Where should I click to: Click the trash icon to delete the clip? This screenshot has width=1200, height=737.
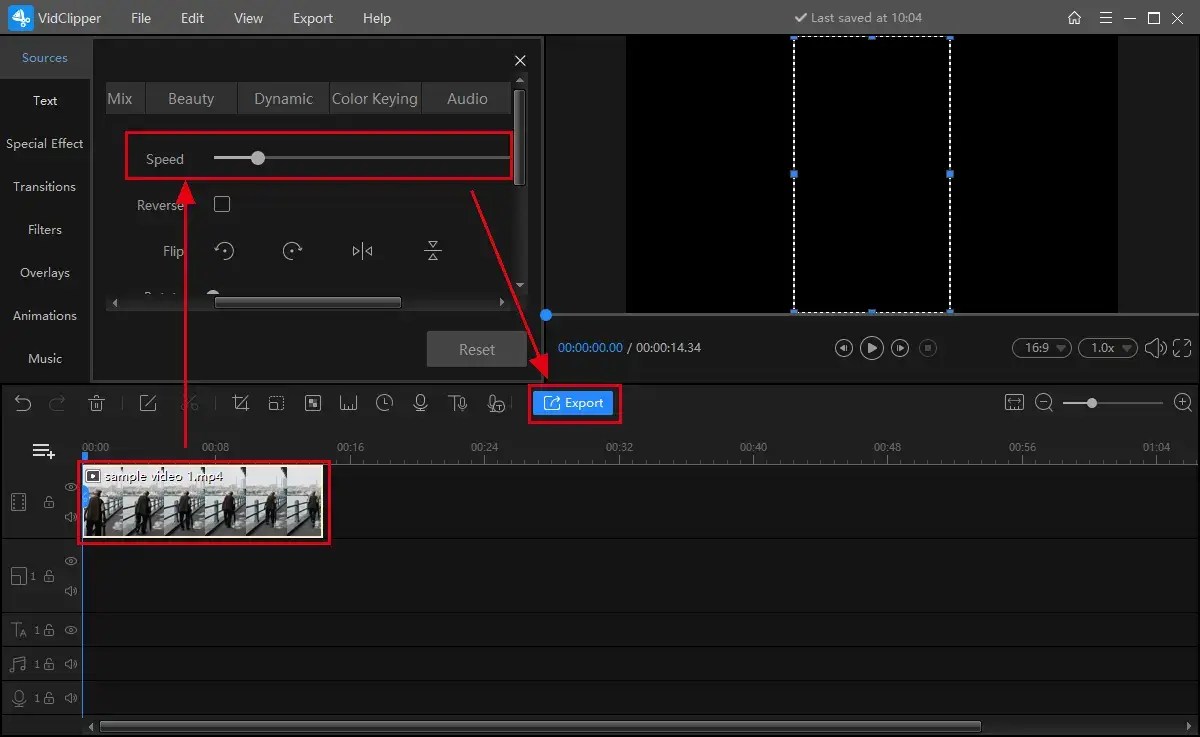coord(96,403)
